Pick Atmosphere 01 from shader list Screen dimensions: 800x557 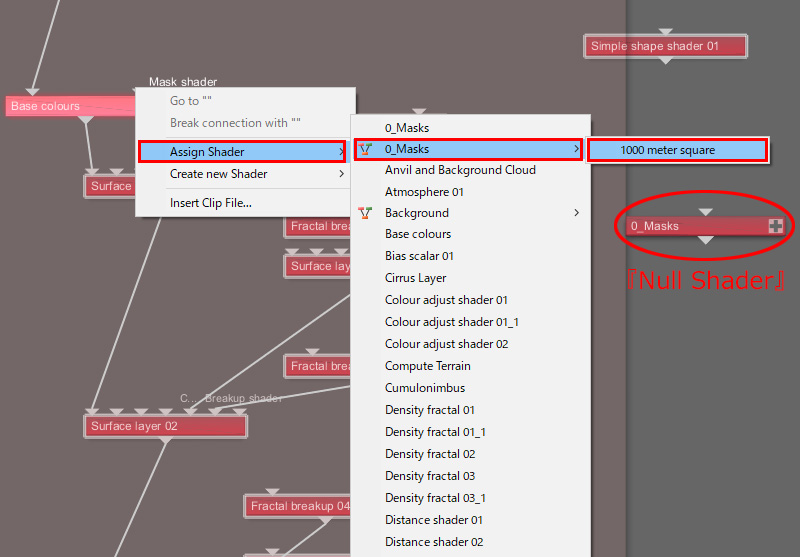coord(424,192)
